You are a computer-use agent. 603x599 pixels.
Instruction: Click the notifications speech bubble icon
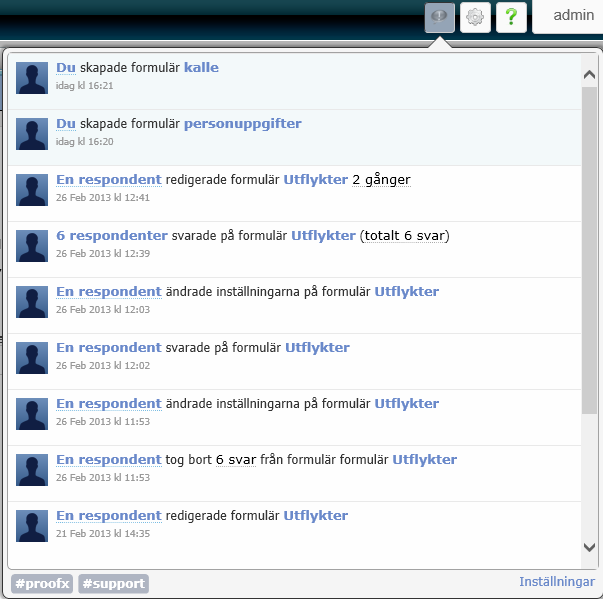click(440, 18)
